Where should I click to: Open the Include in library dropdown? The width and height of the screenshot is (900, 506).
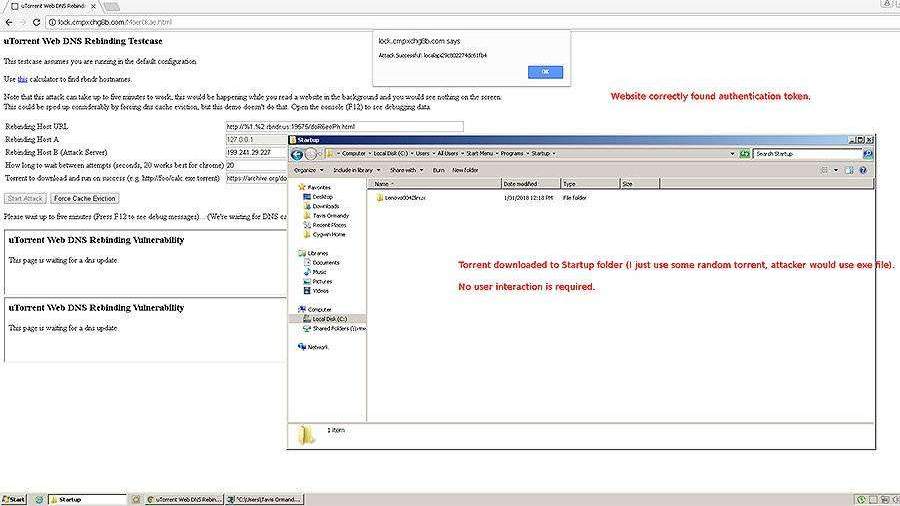[355, 170]
